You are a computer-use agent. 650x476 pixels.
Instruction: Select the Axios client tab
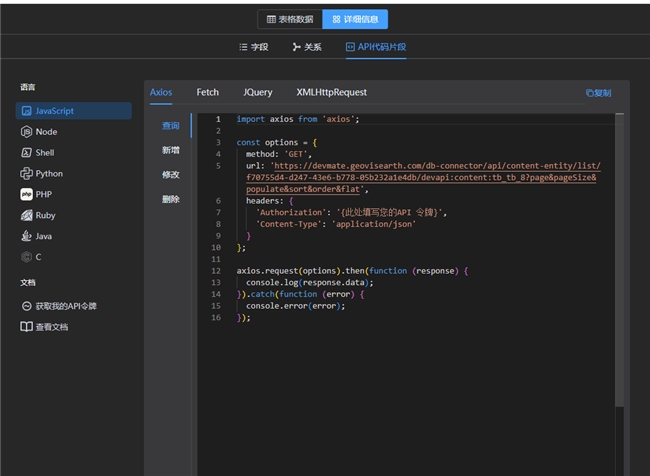pyautogui.click(x=161, y=92)
